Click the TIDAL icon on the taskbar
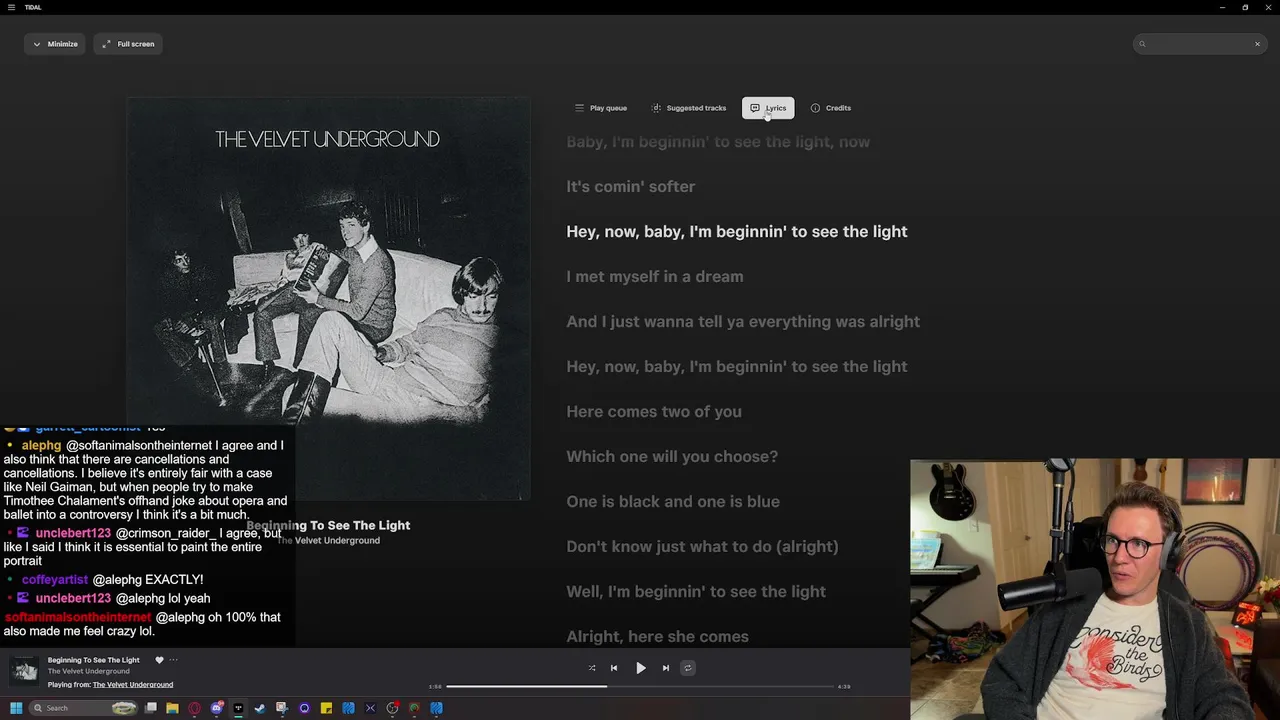This screenshot has width=1280, height=720. tap(238, 708)
